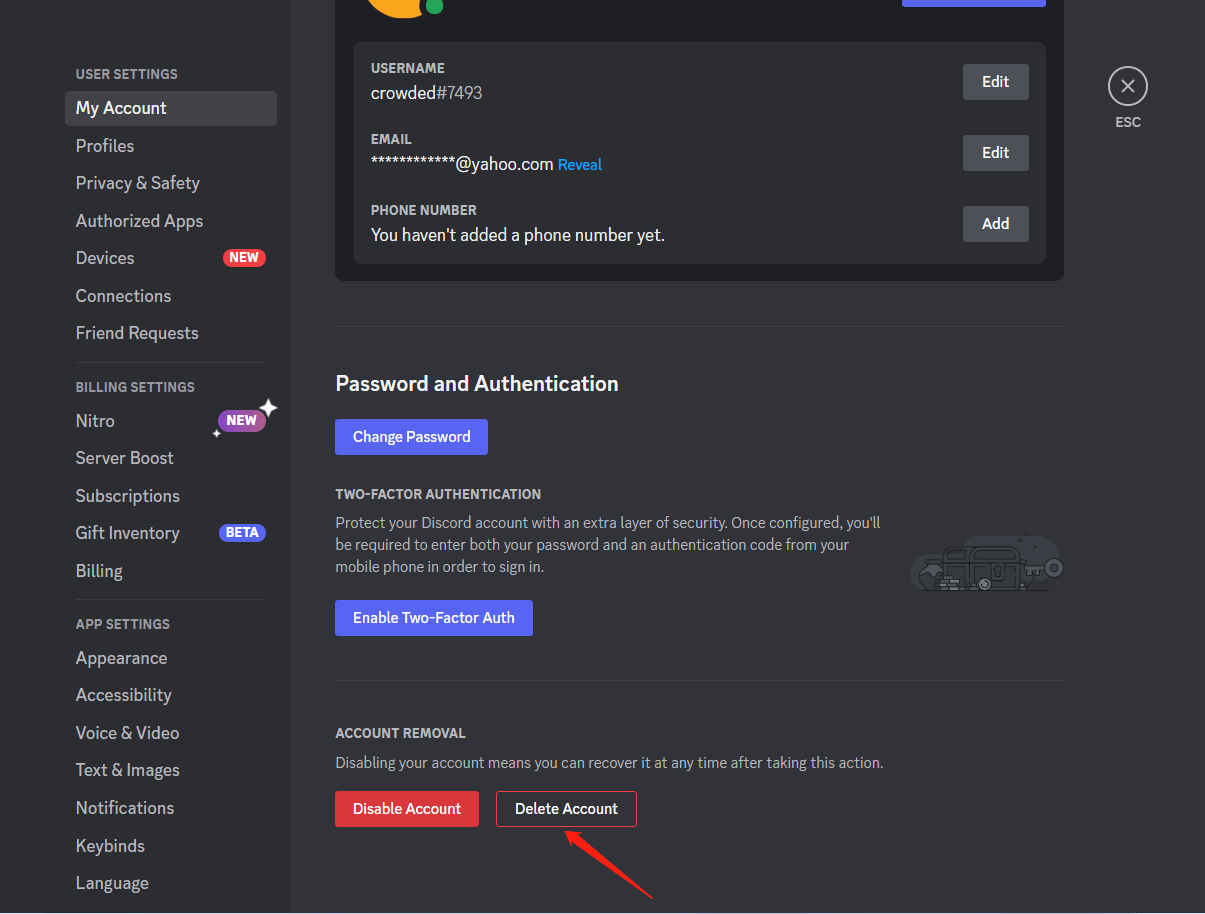
Task: Click the treasure chest security illustration
Action: tap(986, 563)
